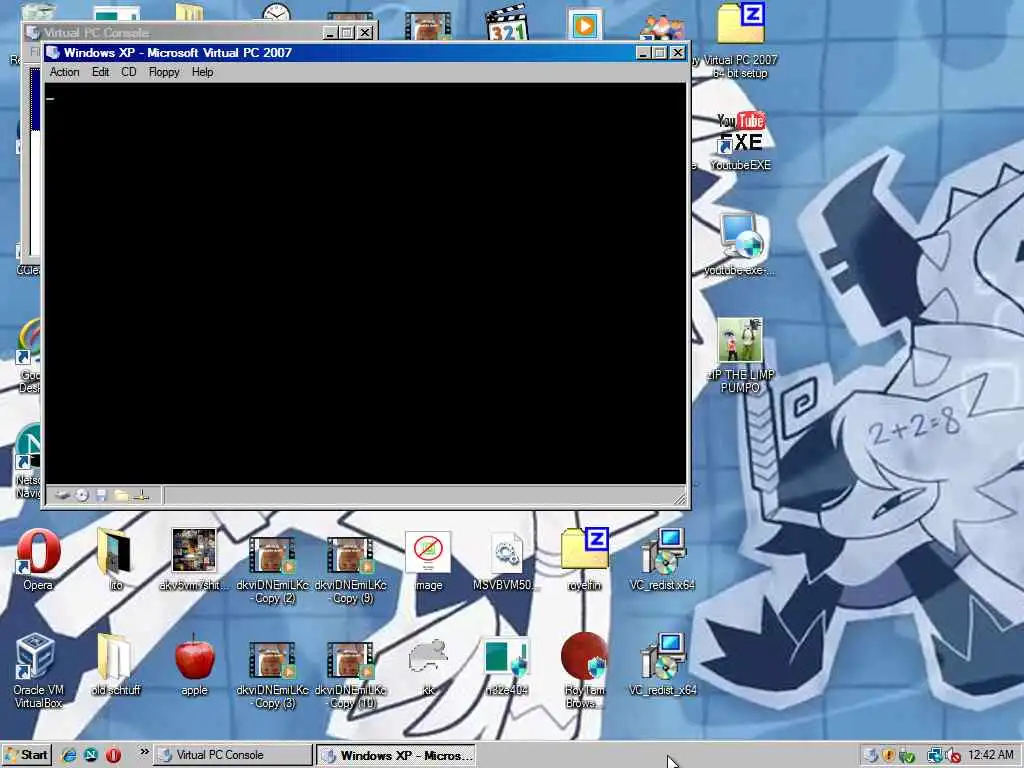Click the shared folders status icon

pyautogui.click(x=121, y=496)
